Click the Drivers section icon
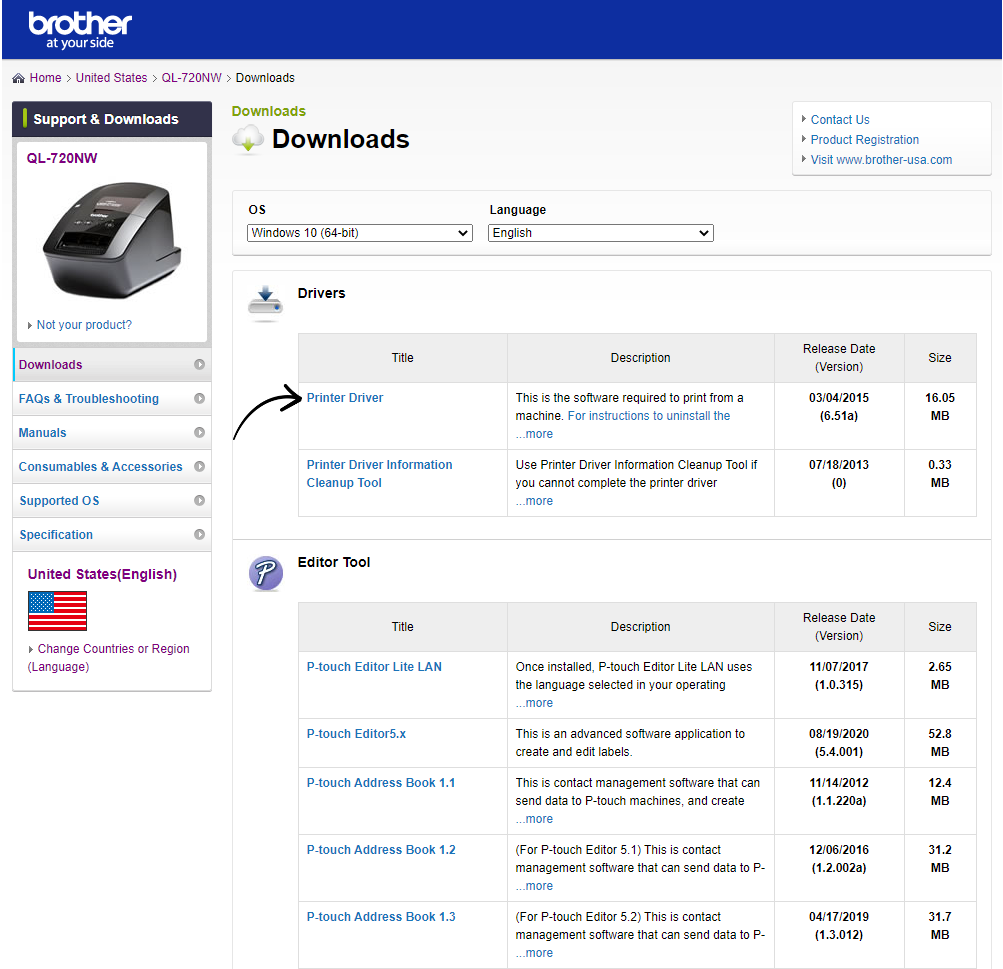 pos(265,302)
